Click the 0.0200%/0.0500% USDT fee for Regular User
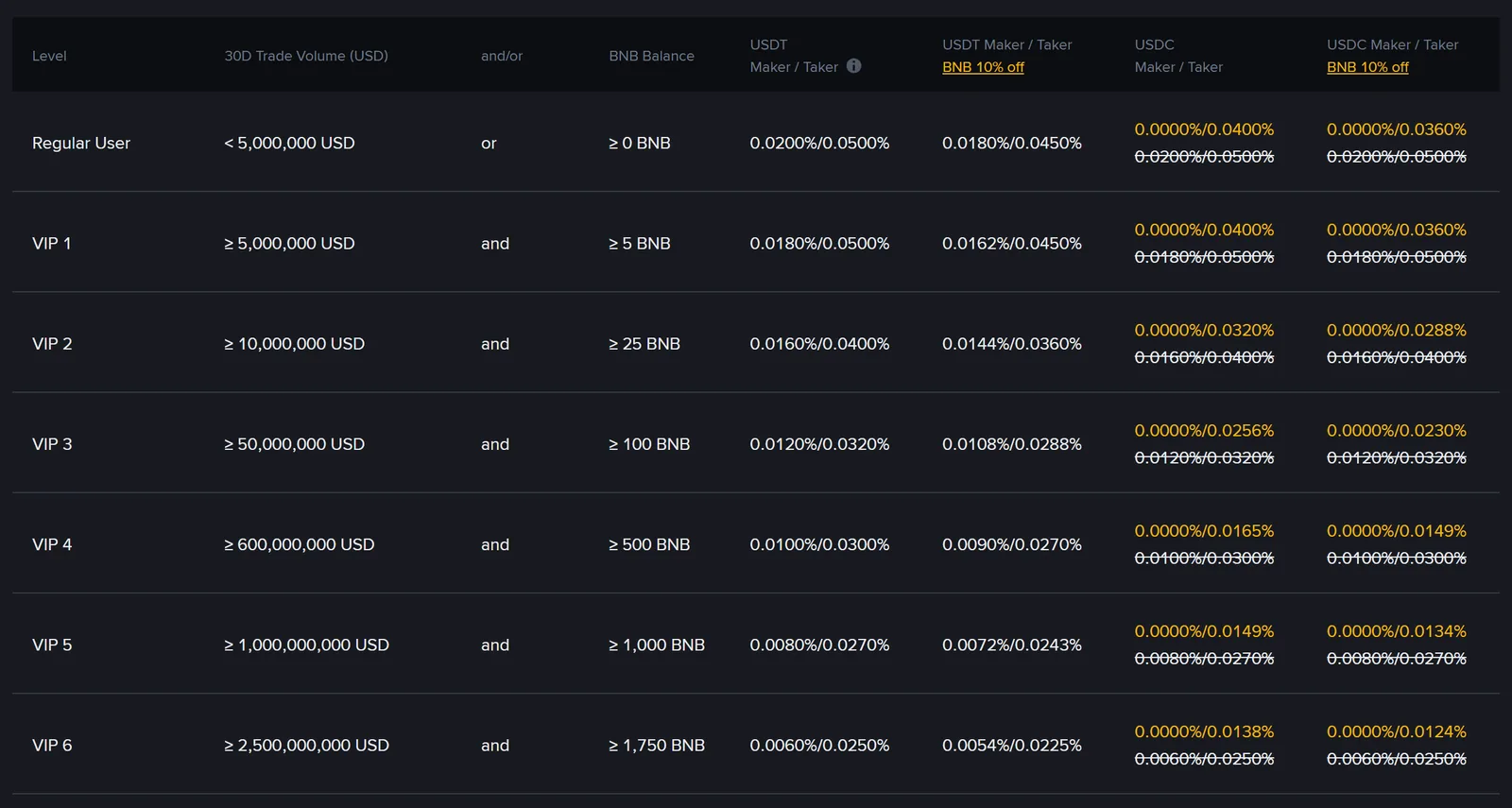 click(x=819, y=143)
